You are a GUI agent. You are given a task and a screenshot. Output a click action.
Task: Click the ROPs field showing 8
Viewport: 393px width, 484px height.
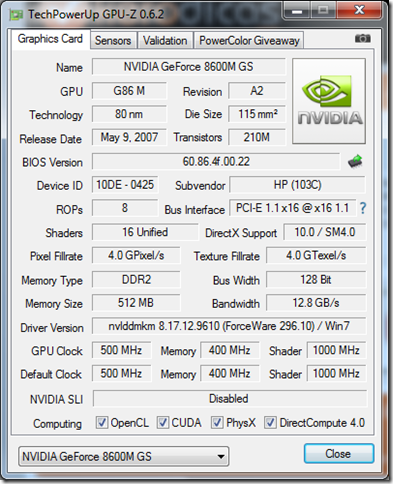[x=125, y=208]
